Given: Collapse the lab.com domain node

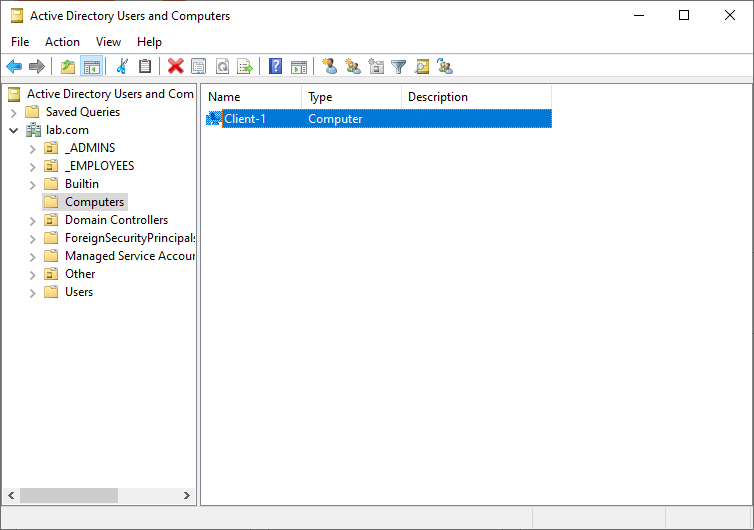Looking at the screenshot, I should coord(14,130).
